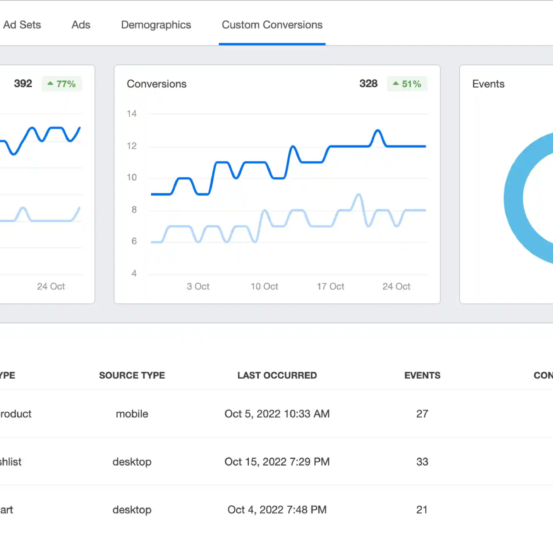Viewport: 553px width, 533px height.
Task: Sort by SOURCE TYPE column header
Action: [132, 375]
